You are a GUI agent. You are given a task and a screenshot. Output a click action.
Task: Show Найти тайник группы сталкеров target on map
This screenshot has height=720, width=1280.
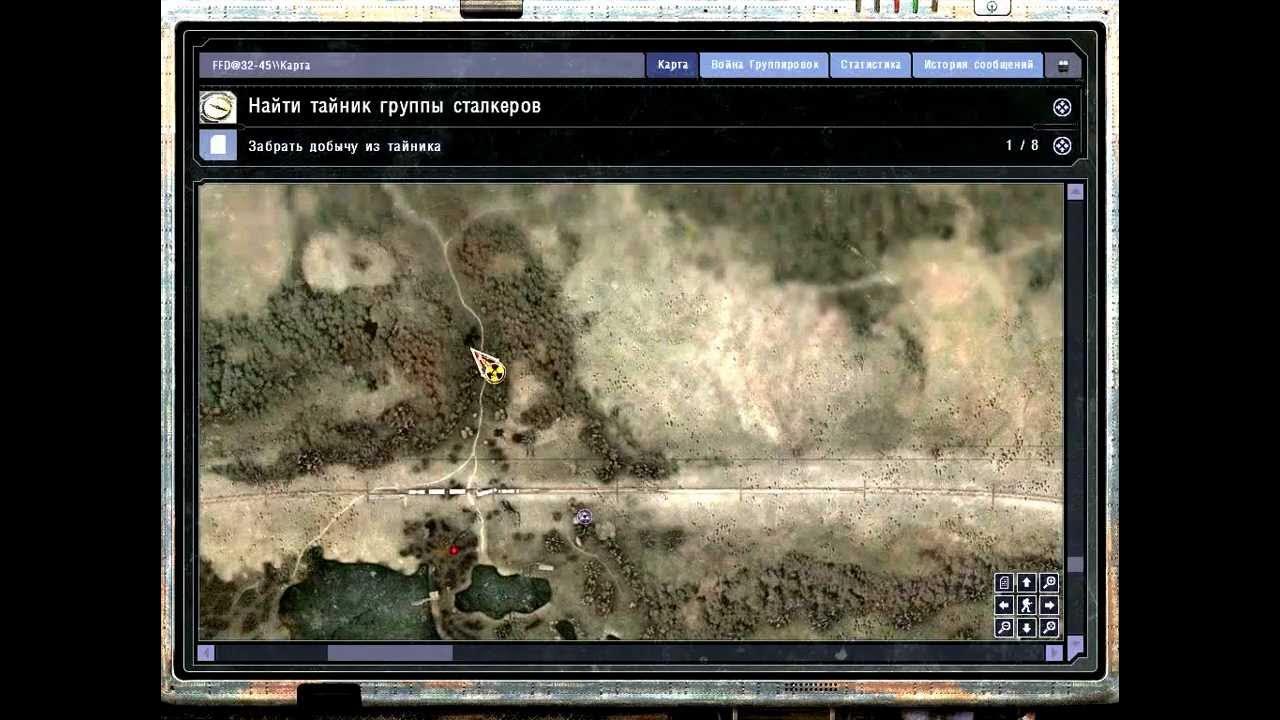1062,107
